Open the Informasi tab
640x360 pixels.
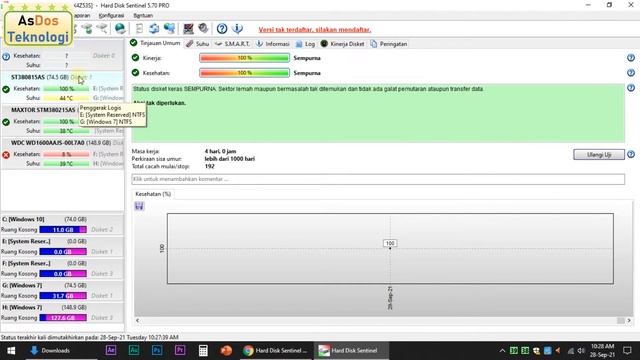(273, 44)
